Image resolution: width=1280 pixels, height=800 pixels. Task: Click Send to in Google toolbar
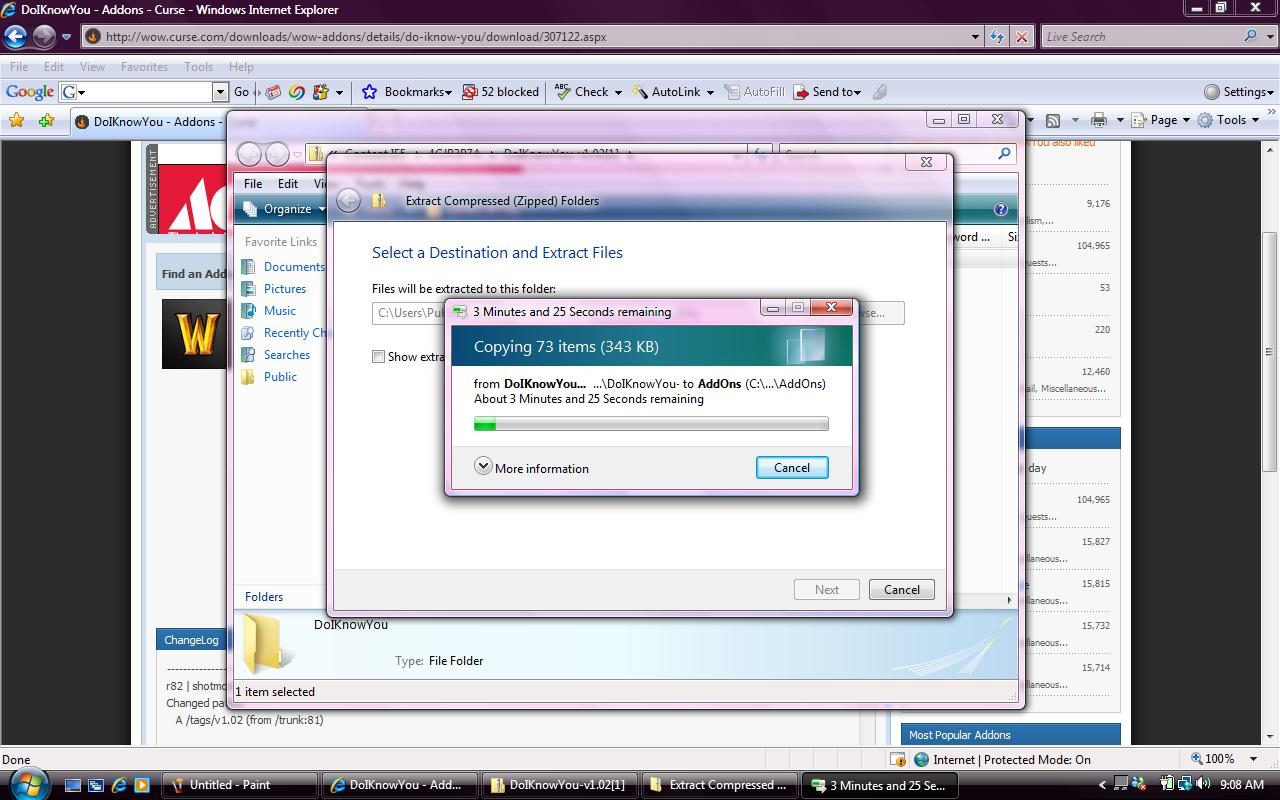coord(828,91)
